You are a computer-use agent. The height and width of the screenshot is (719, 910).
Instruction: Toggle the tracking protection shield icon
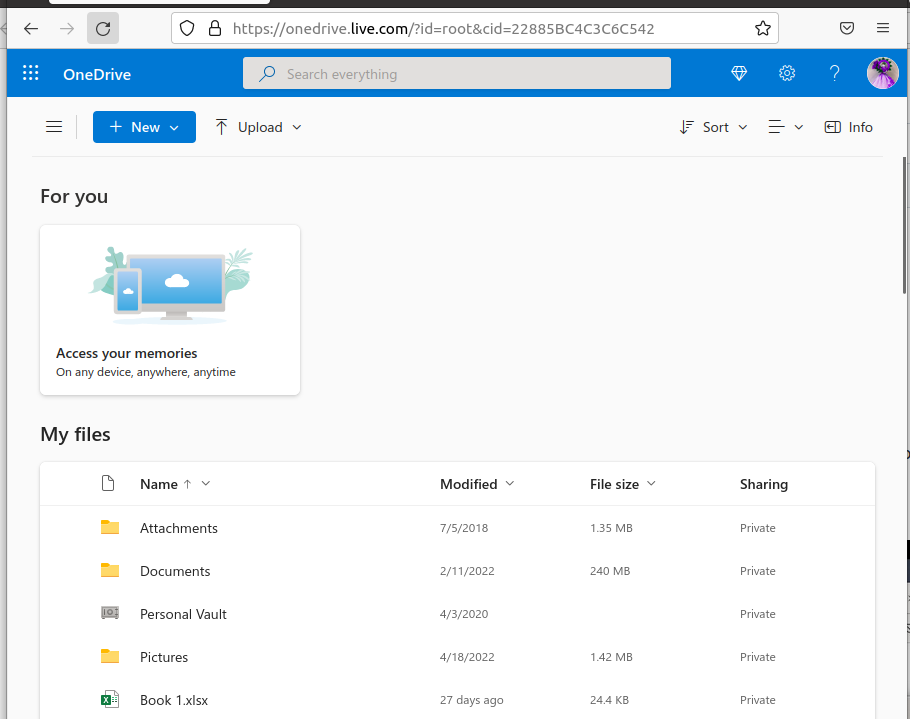point(187,28)
